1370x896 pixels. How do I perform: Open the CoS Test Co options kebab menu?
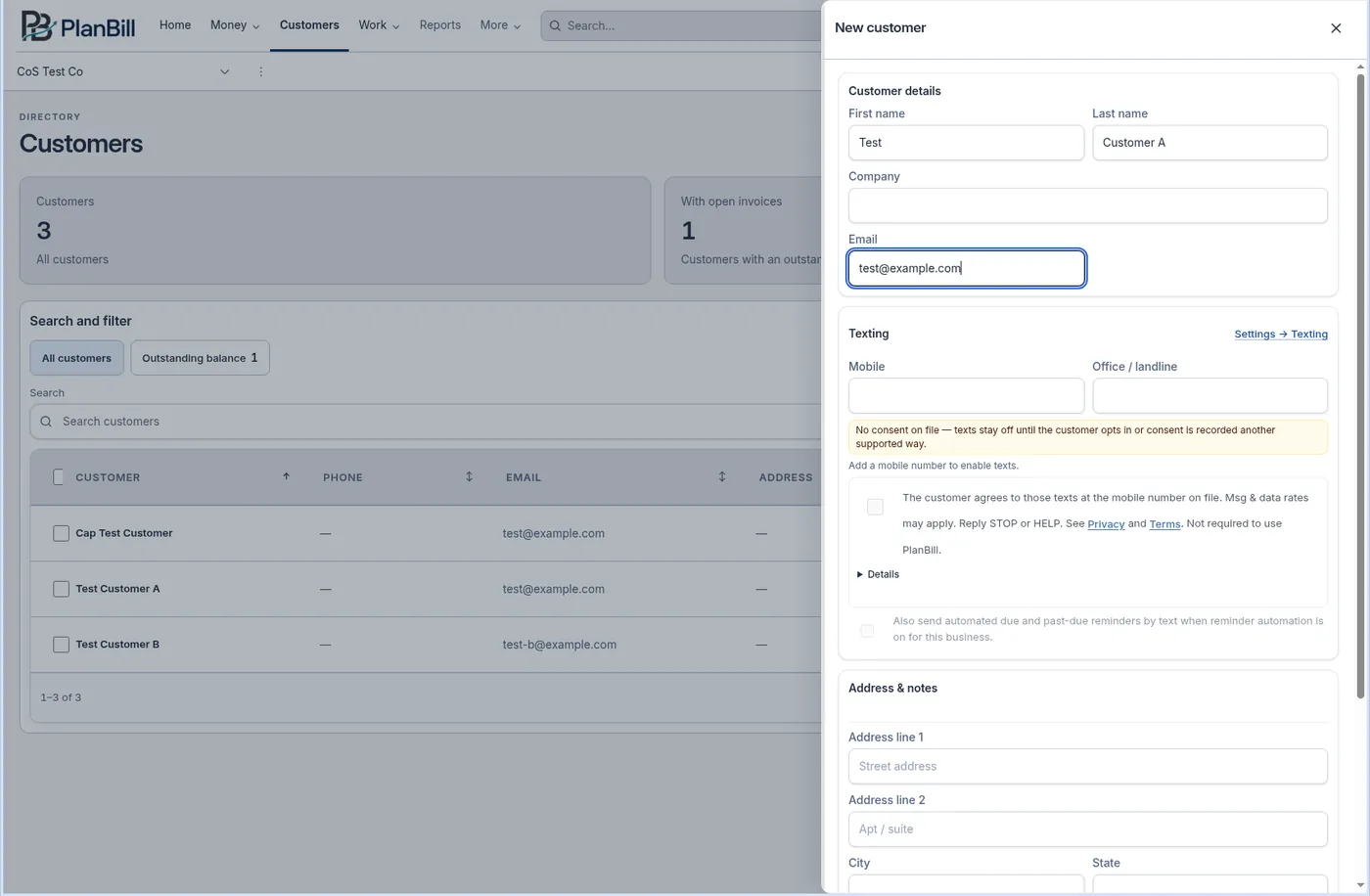(x=260, y=71)
